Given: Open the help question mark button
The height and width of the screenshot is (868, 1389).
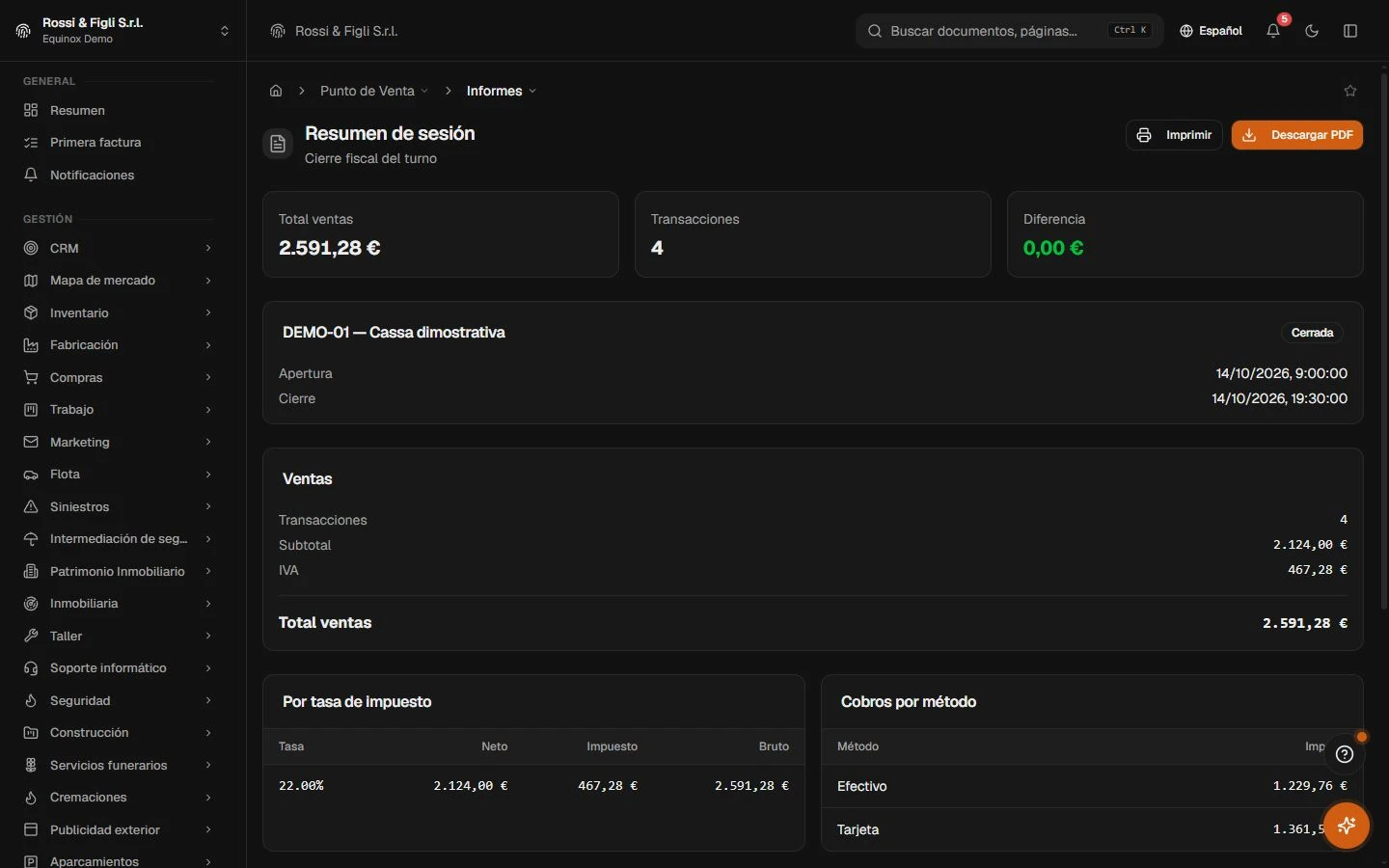Looking at the screenshot, I should point(1345,754).
